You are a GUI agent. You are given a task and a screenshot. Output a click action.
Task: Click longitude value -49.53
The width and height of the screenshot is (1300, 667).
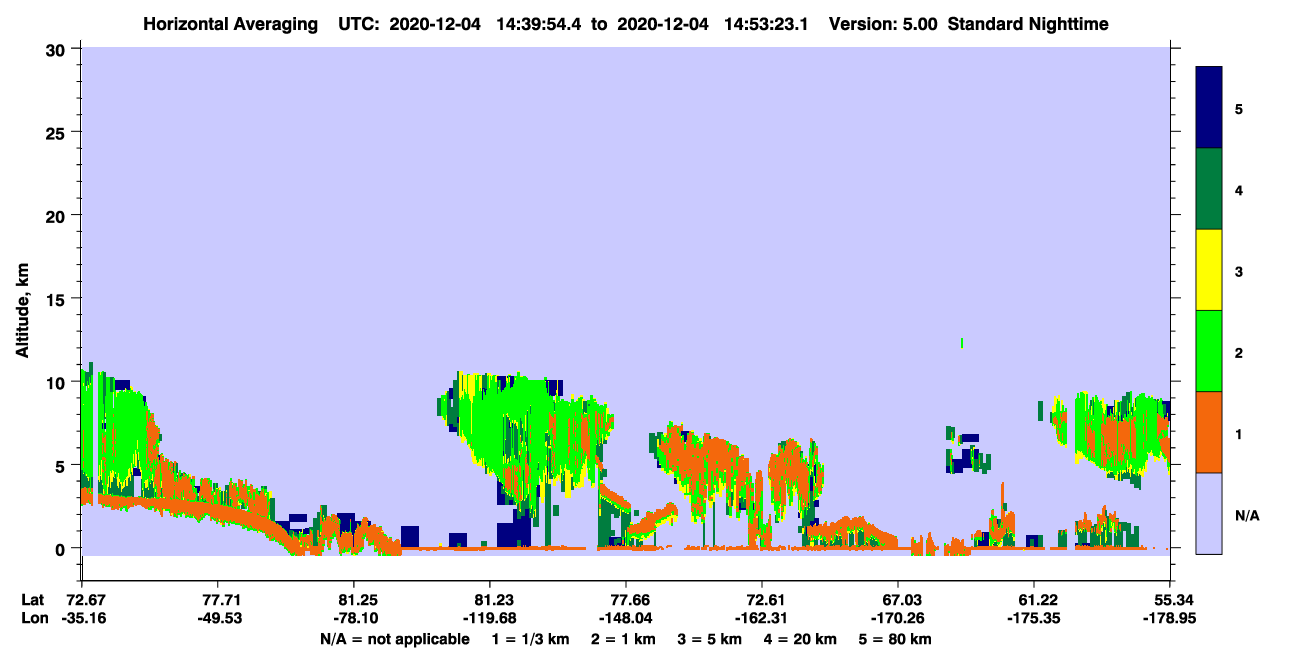(218, 618)
